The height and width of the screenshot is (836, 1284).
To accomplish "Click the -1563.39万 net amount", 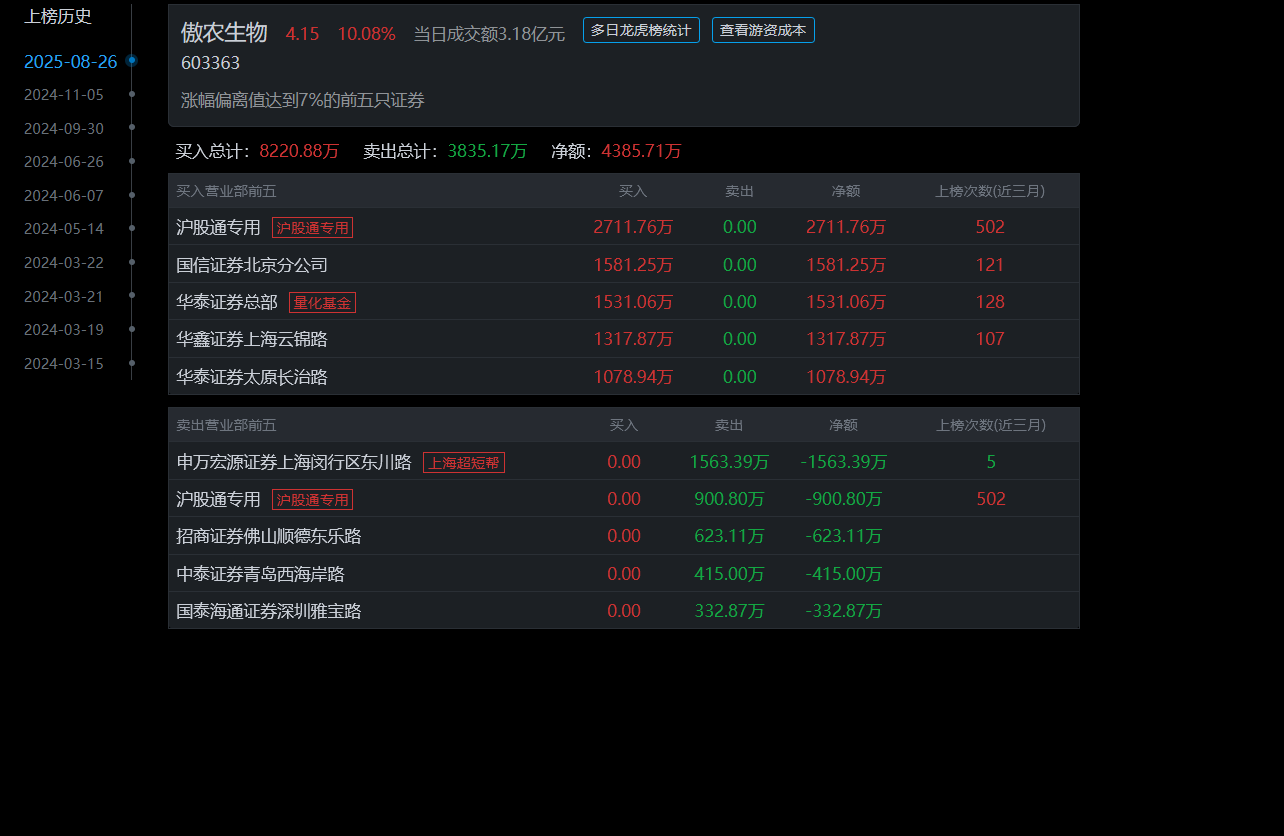I will (844, 462).
